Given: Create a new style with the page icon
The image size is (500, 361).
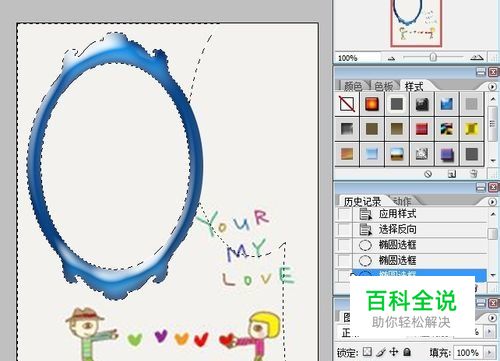Looking at the screenshot, I should (452, 174).
